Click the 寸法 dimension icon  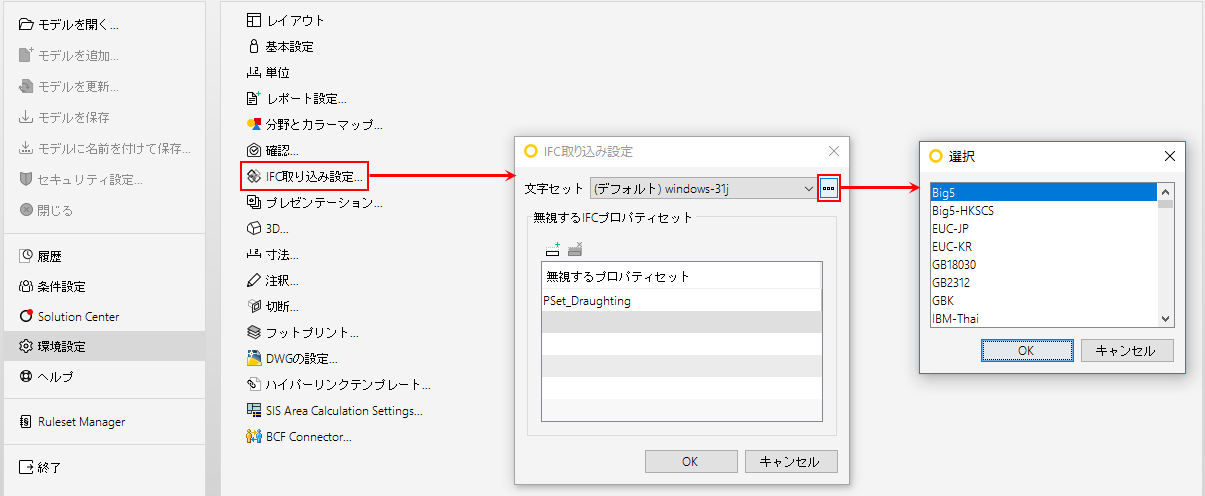coord(254,254)
